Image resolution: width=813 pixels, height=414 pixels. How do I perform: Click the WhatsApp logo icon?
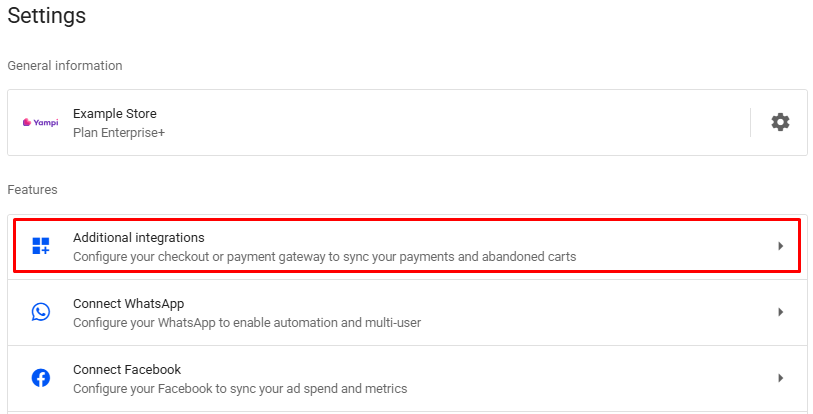point(41,312)
